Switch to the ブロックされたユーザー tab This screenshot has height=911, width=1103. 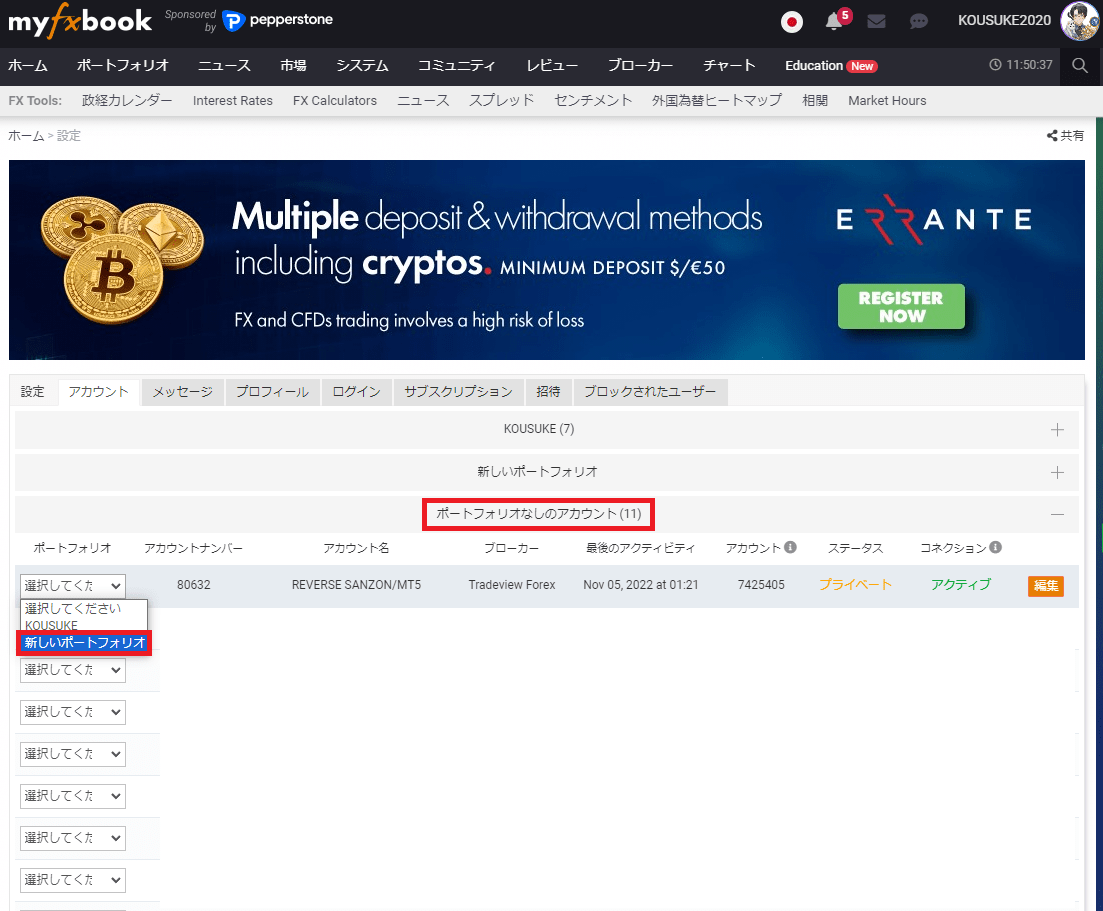point(650,392)
